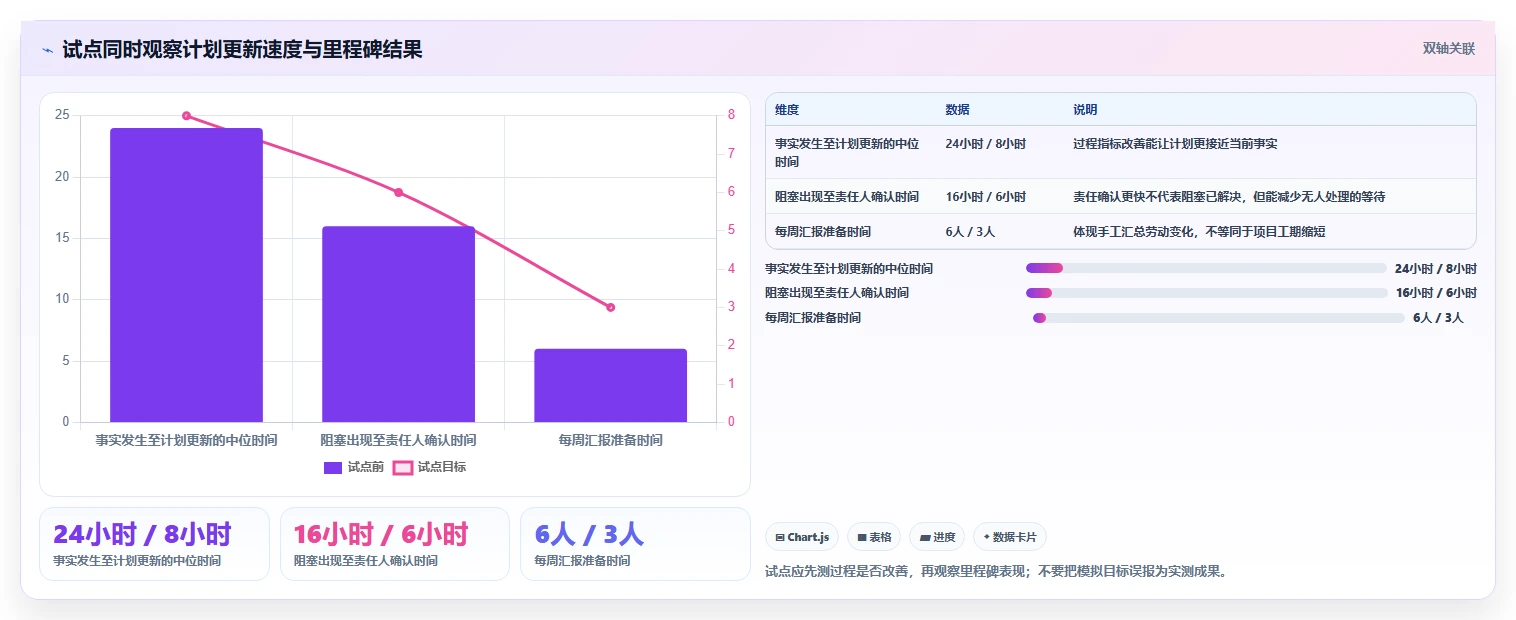Click note starting 责任确认更快不代表阻塞已解决
1516x620 pixels.
pos(1229,197)
